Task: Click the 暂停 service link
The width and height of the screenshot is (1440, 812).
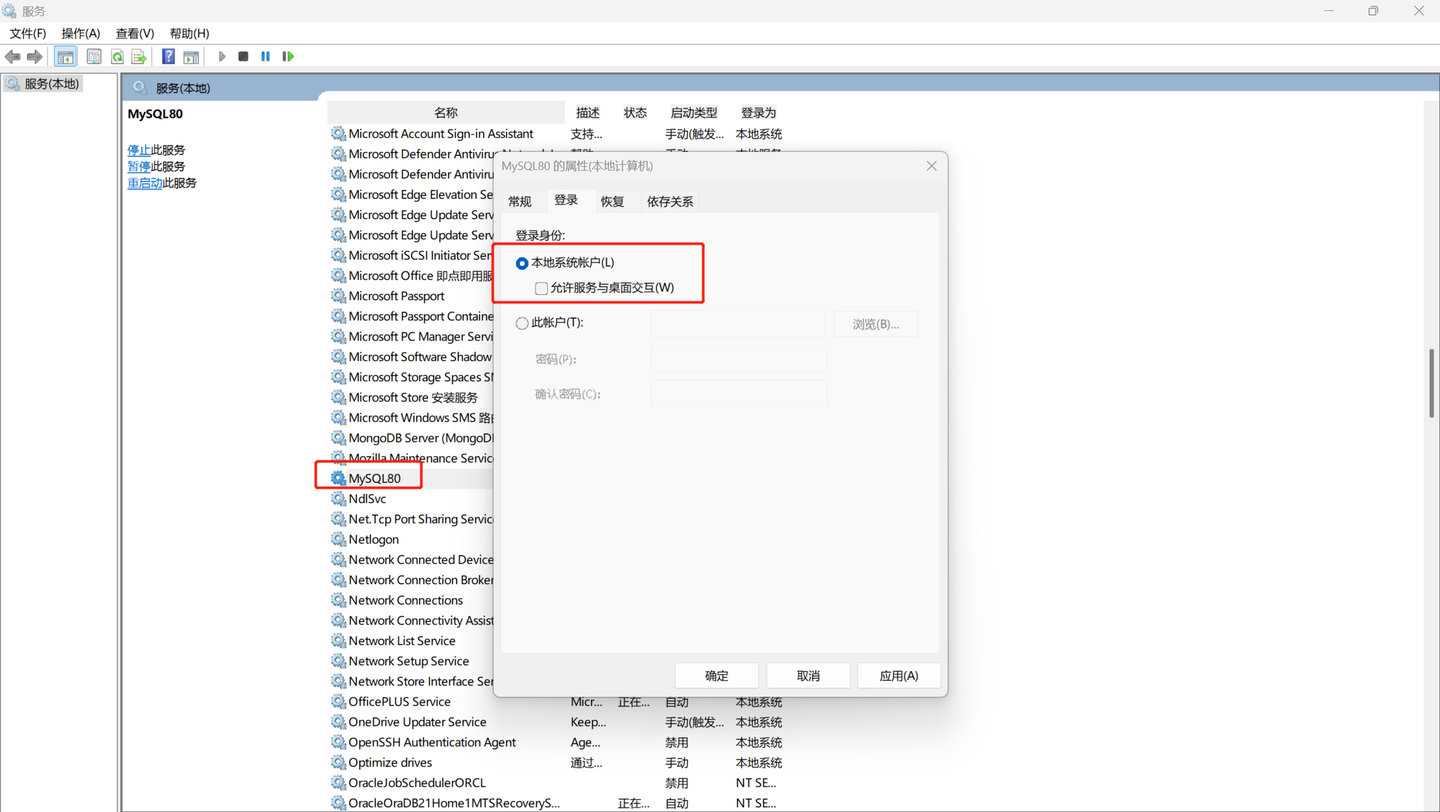Action: click(x=139, y=167)
